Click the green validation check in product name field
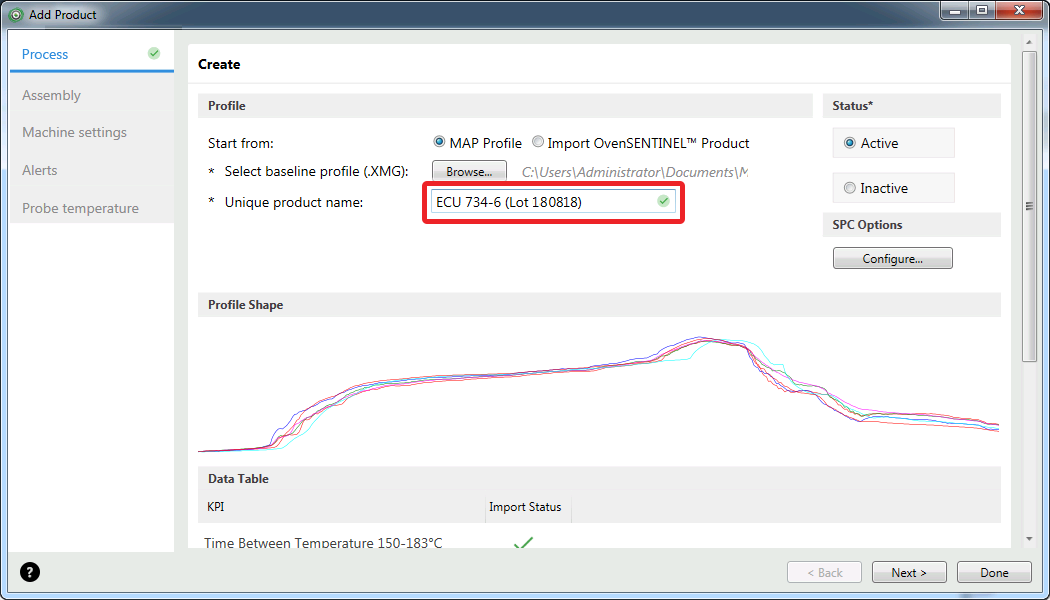 tap(663, 201)
